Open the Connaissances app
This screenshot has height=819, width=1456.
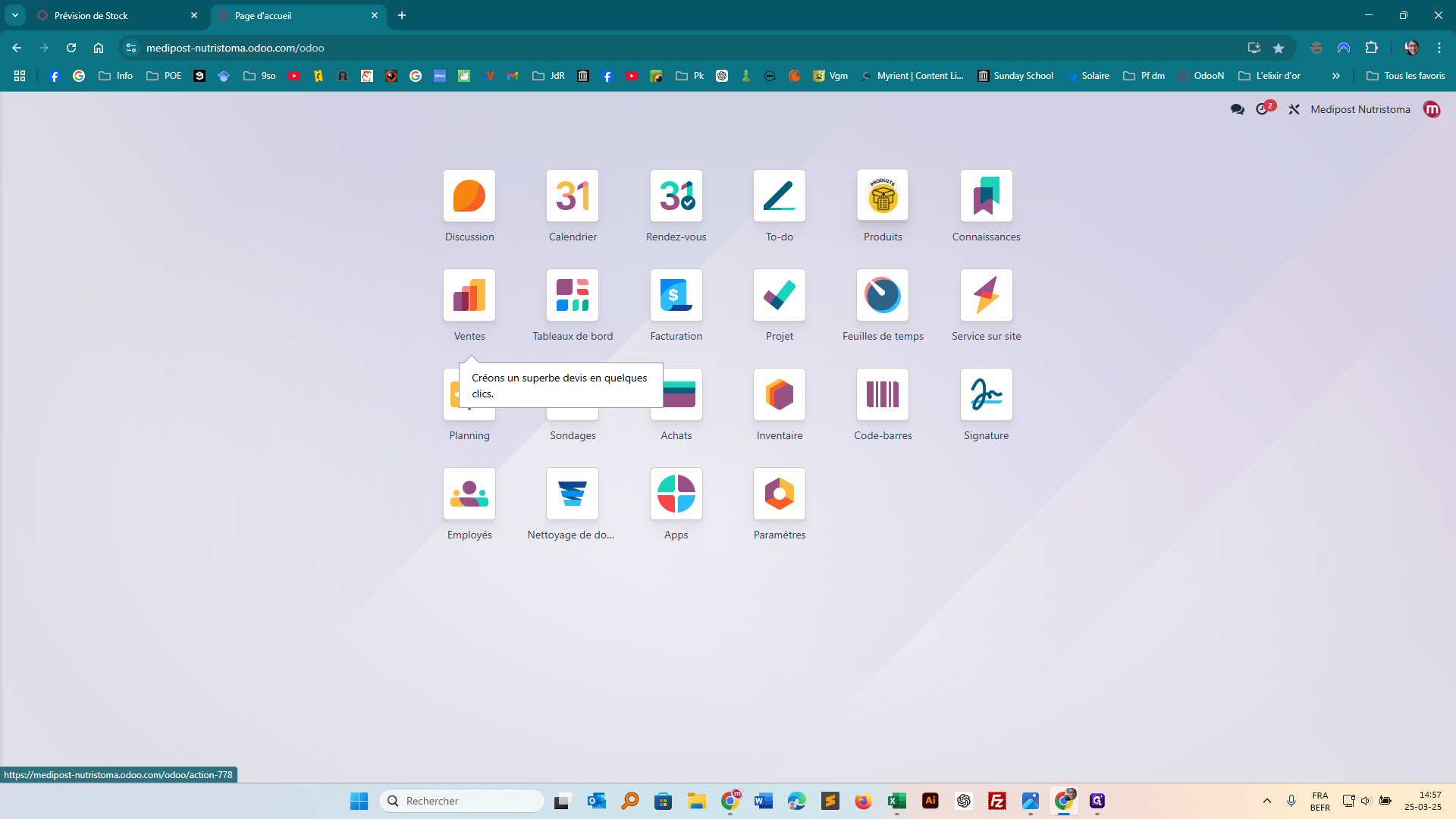pos(987,196)
